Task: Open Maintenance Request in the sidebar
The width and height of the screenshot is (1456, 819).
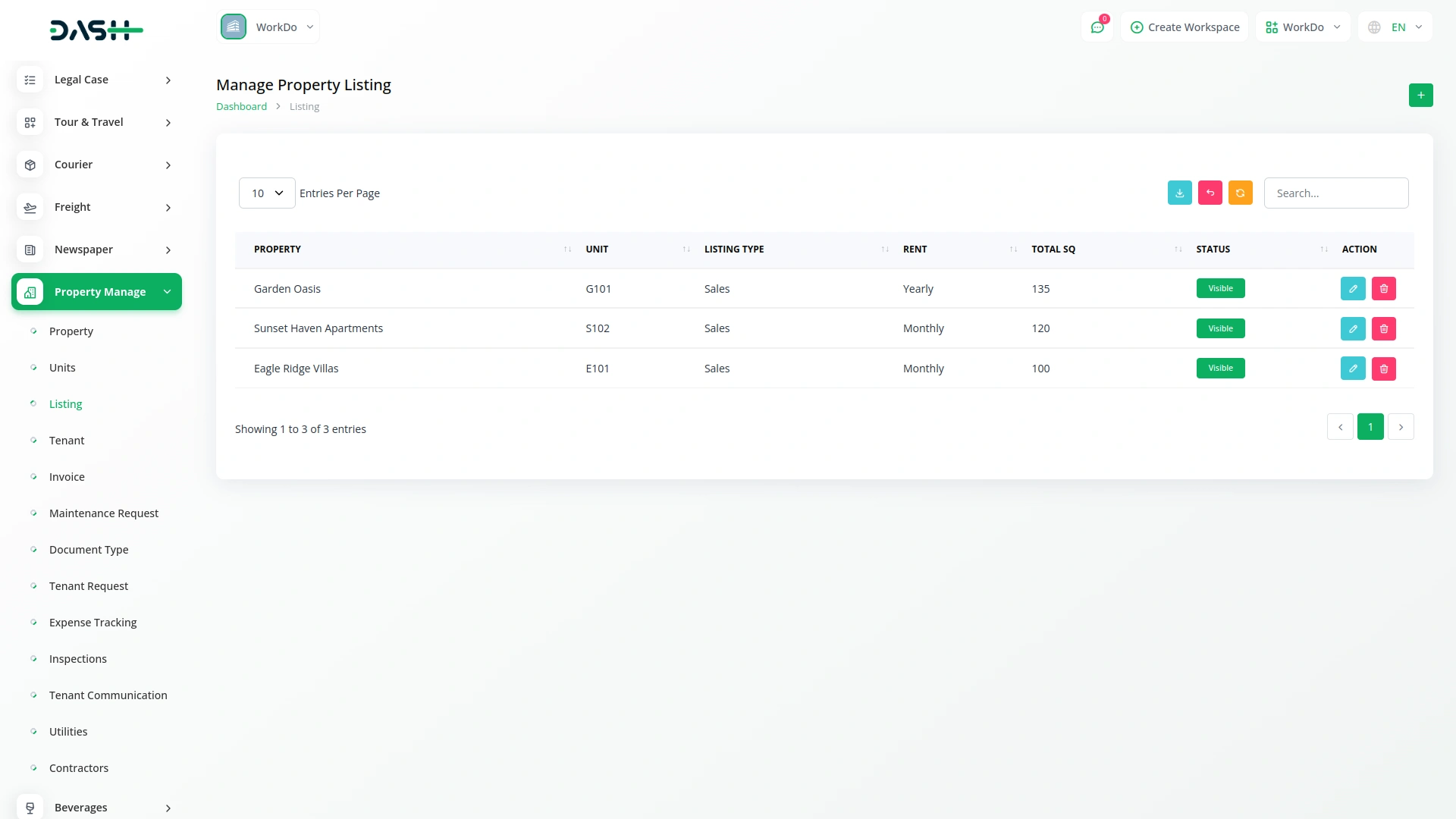Action: [104, 513]
